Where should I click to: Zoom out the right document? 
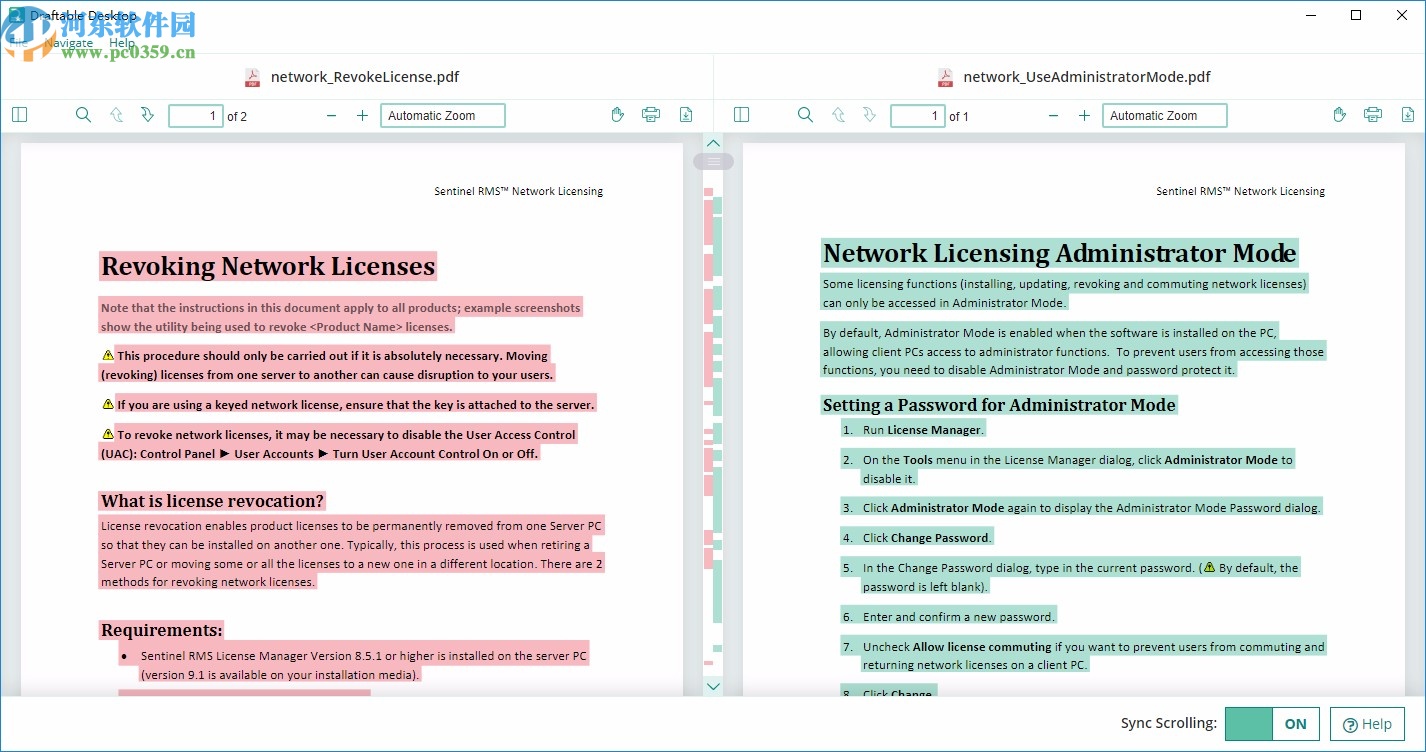(1053, 116)
